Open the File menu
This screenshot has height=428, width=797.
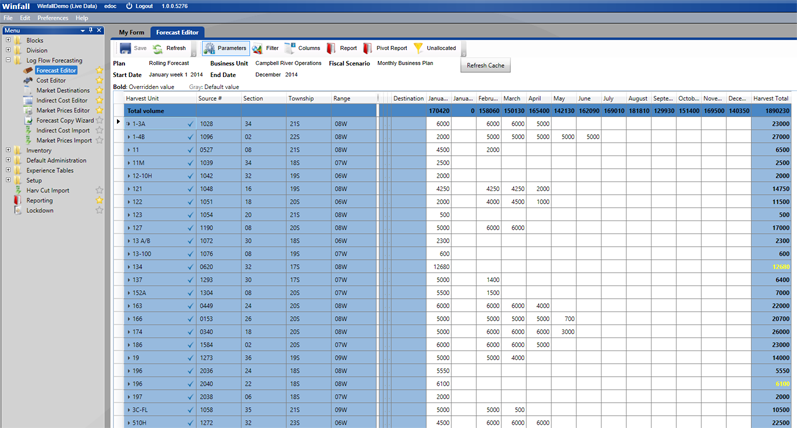coord(8,18)
